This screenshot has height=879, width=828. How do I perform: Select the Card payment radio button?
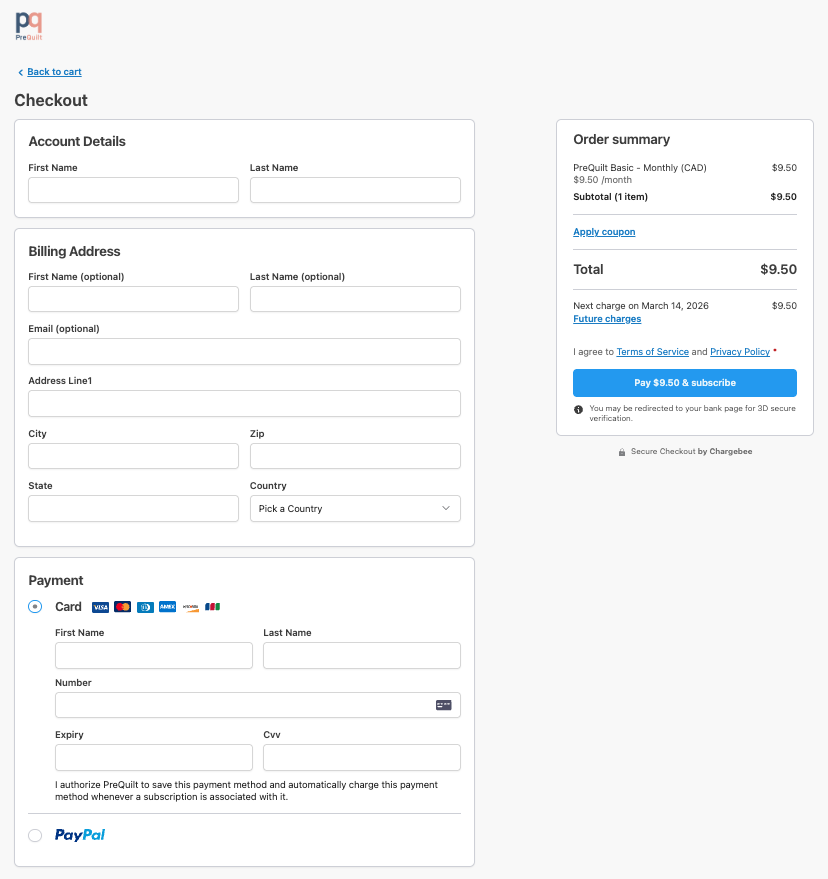(35, 606)
